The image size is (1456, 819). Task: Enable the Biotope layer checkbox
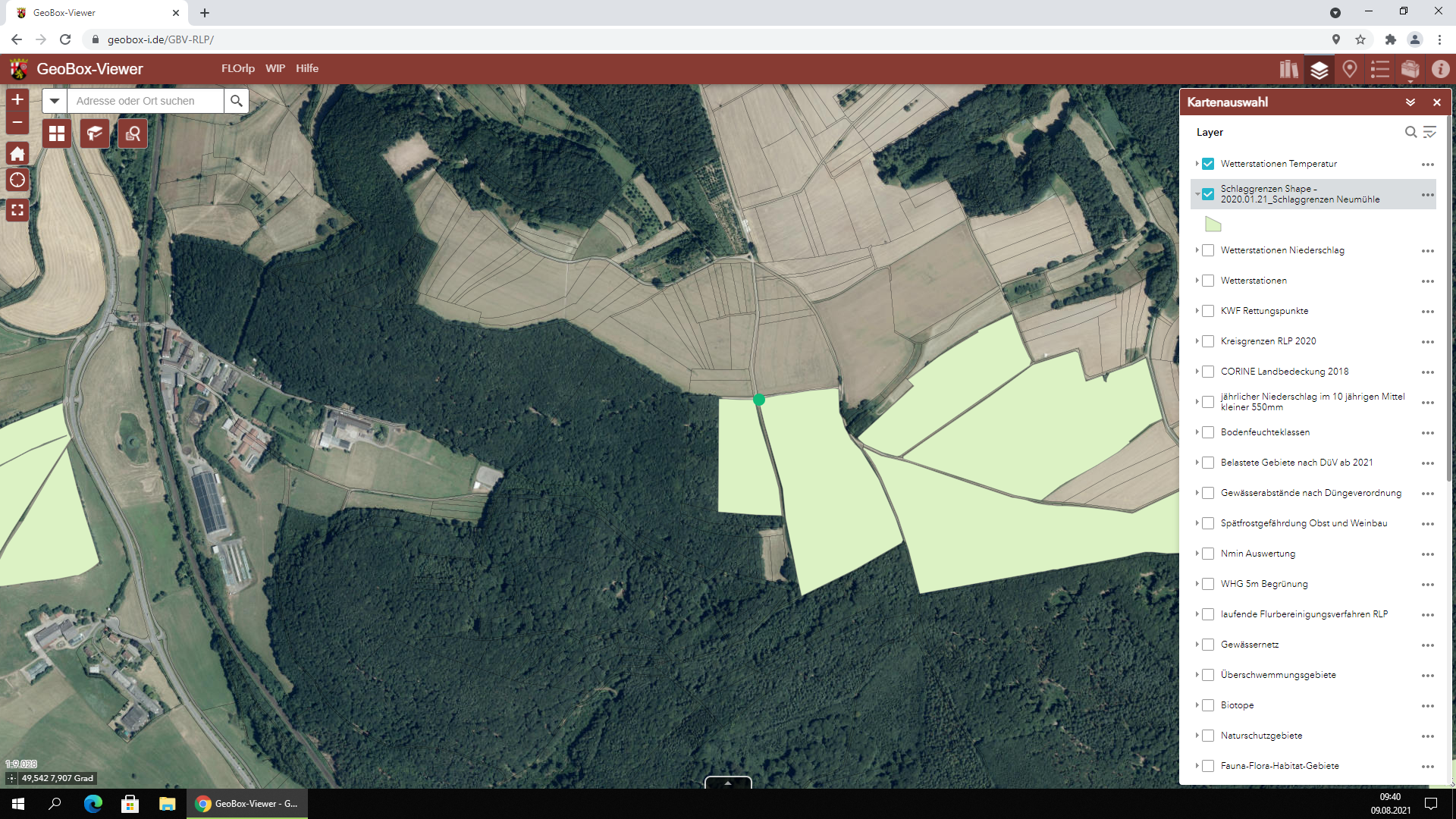coord(1208,705)
